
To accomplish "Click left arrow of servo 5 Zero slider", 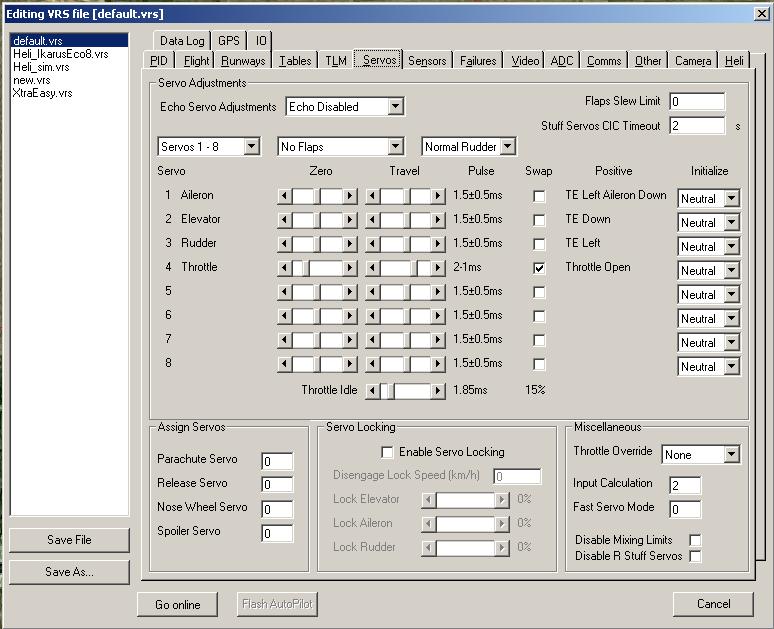I will [284, 292].
